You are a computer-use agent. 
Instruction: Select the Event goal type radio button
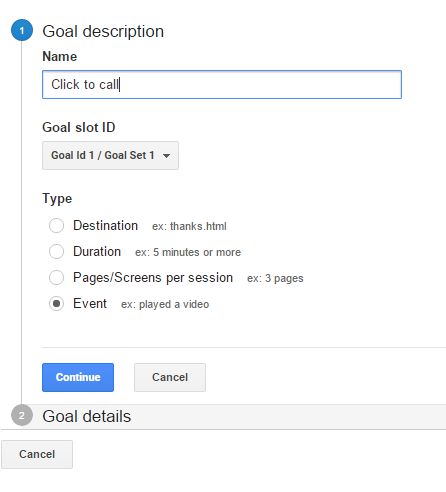[x=56, y=303]
